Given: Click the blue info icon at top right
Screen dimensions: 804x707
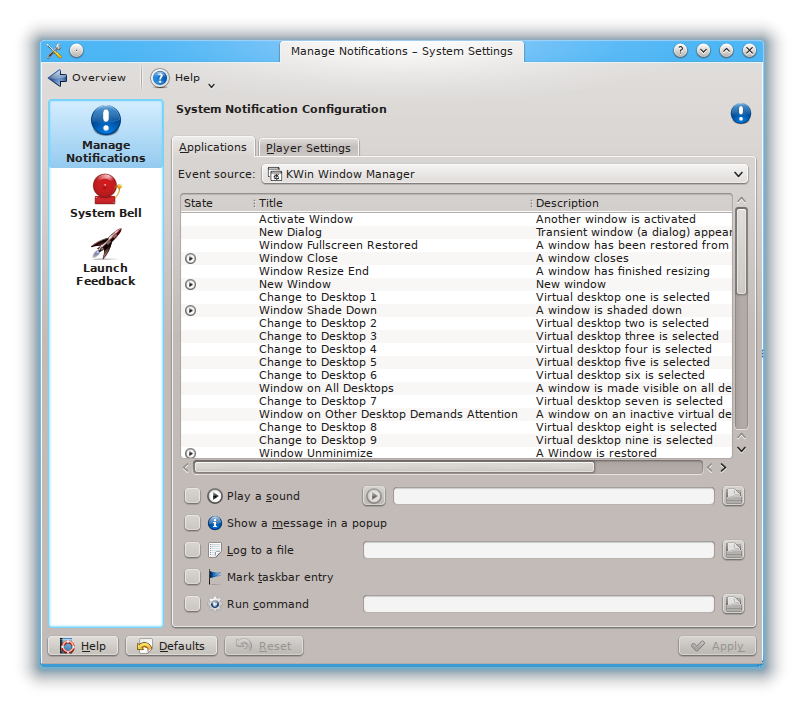Looking at the screenshot, I should (740, 114).
